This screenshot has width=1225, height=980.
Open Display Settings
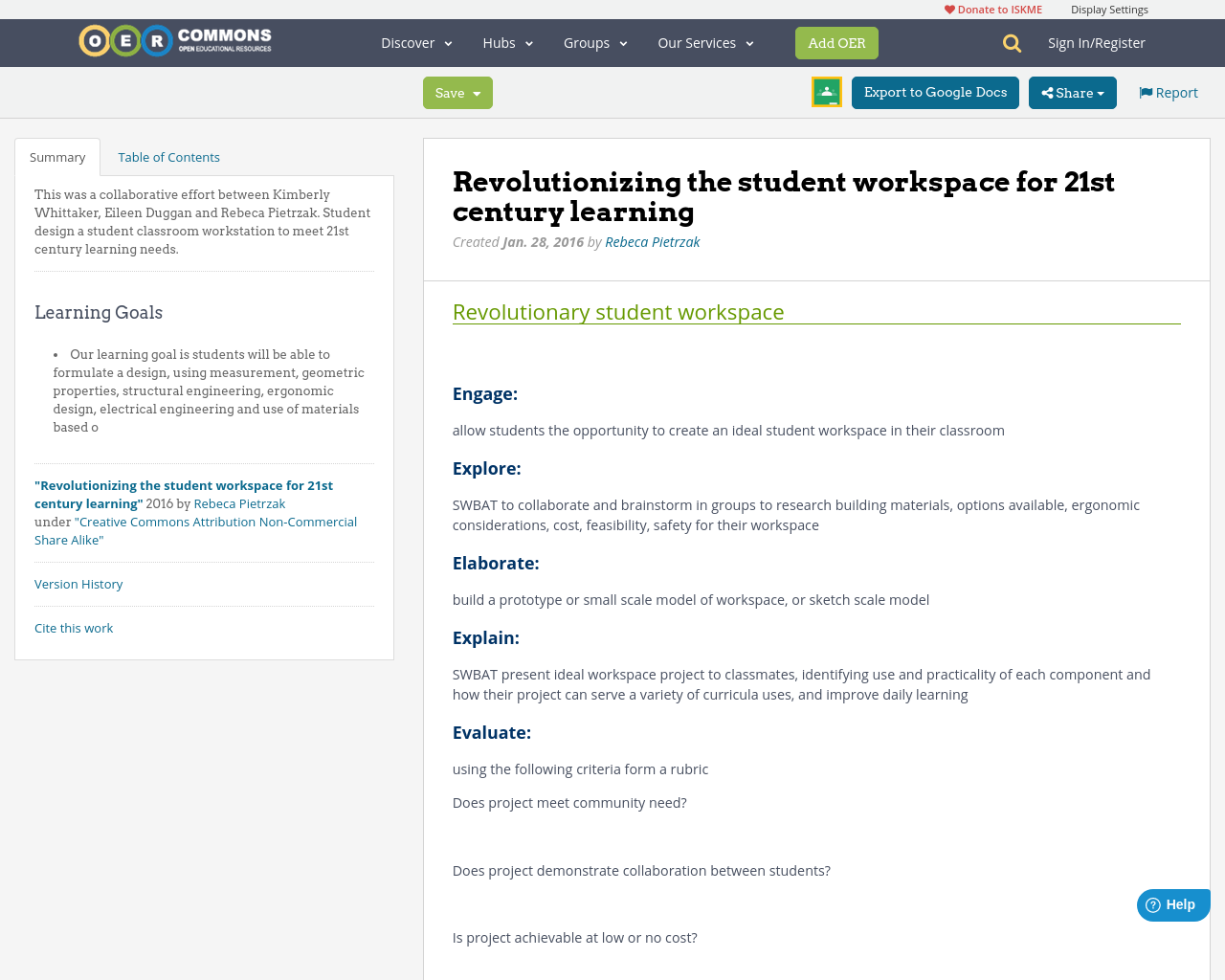tap(1109, 10)
